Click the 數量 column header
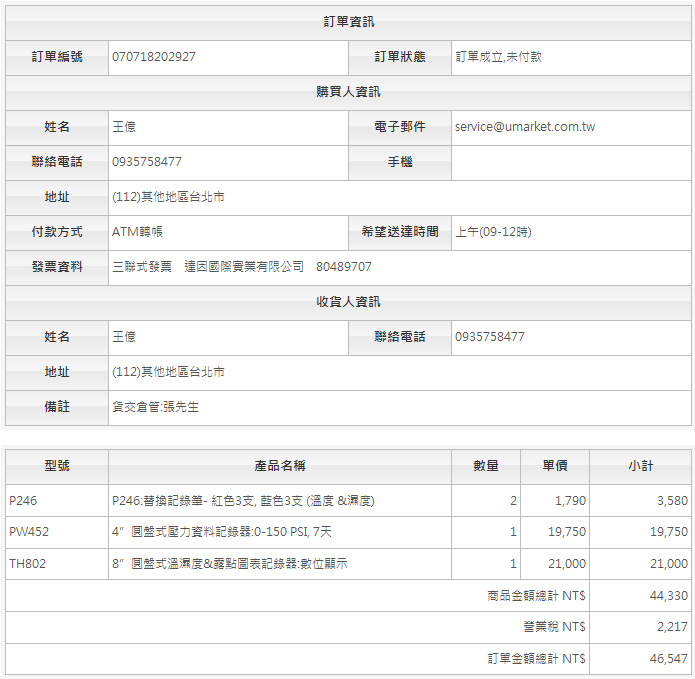Screen dimensions: 695x679 pos(486,466)
